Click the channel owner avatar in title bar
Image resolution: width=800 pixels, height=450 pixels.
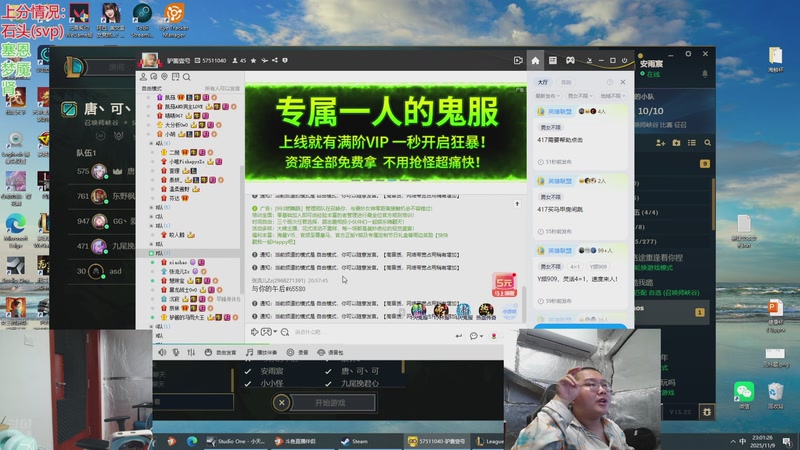pyautogui.click(x=149, y=60)
